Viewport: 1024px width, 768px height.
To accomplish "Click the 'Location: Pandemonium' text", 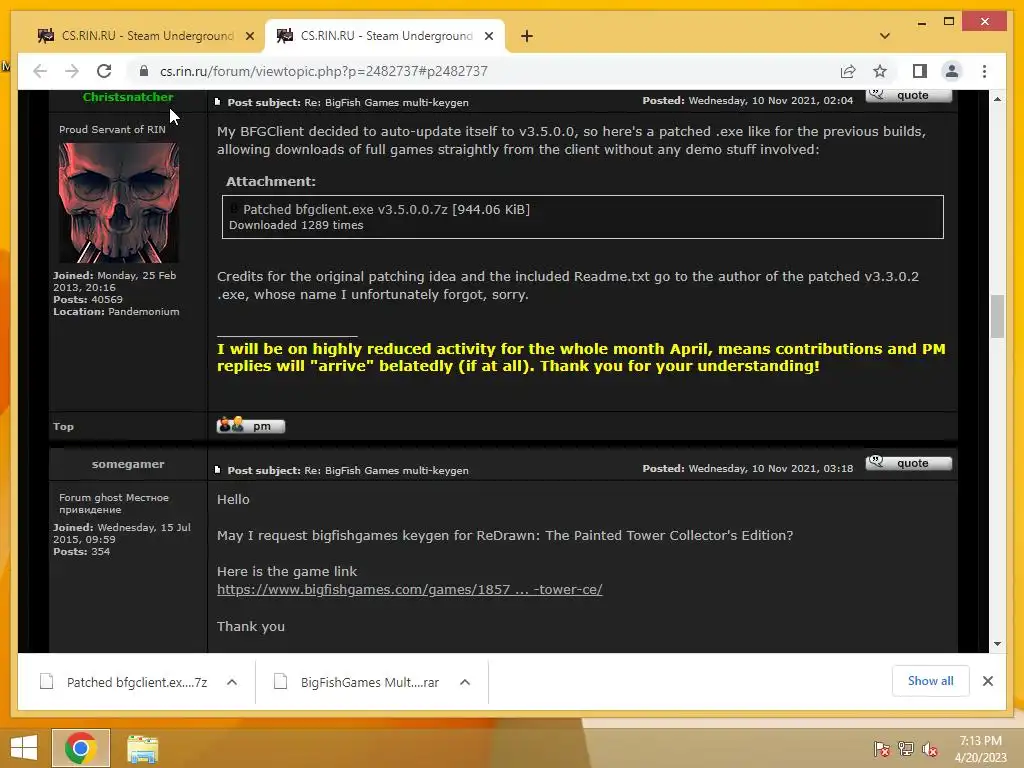I will pos(116,312).
